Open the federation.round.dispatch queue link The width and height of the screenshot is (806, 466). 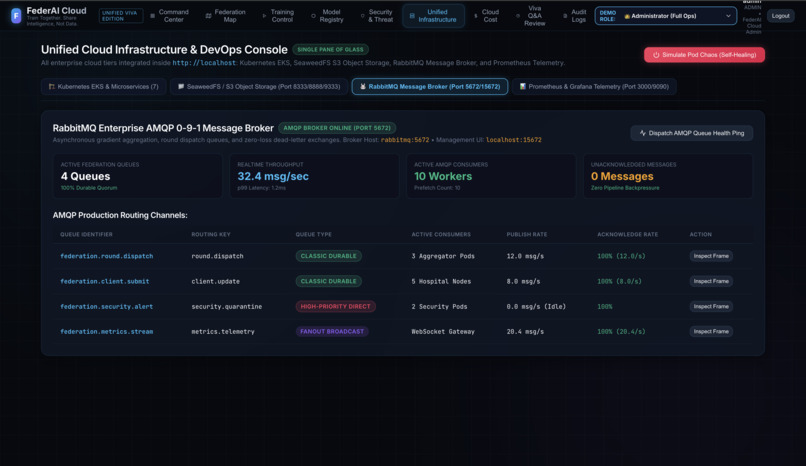106,256
